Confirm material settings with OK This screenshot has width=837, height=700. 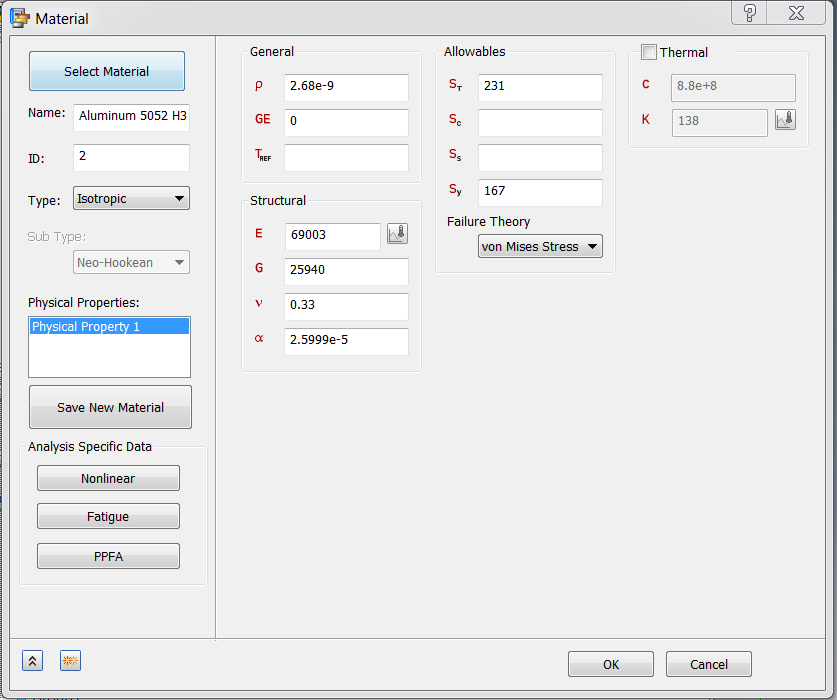pyautogui.click(x=610, y=664)
